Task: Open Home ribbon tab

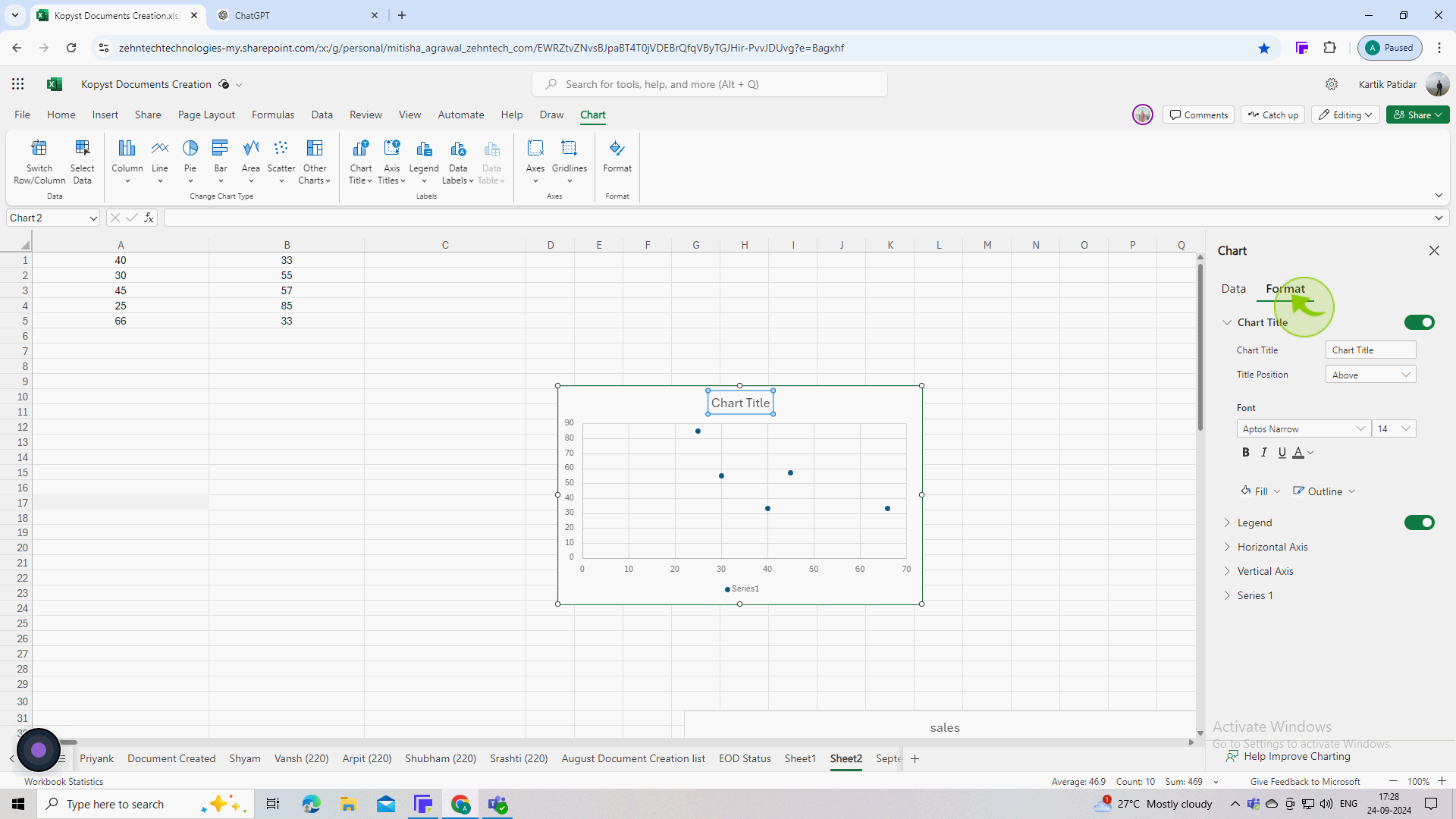Action: [x=61, y=115]
